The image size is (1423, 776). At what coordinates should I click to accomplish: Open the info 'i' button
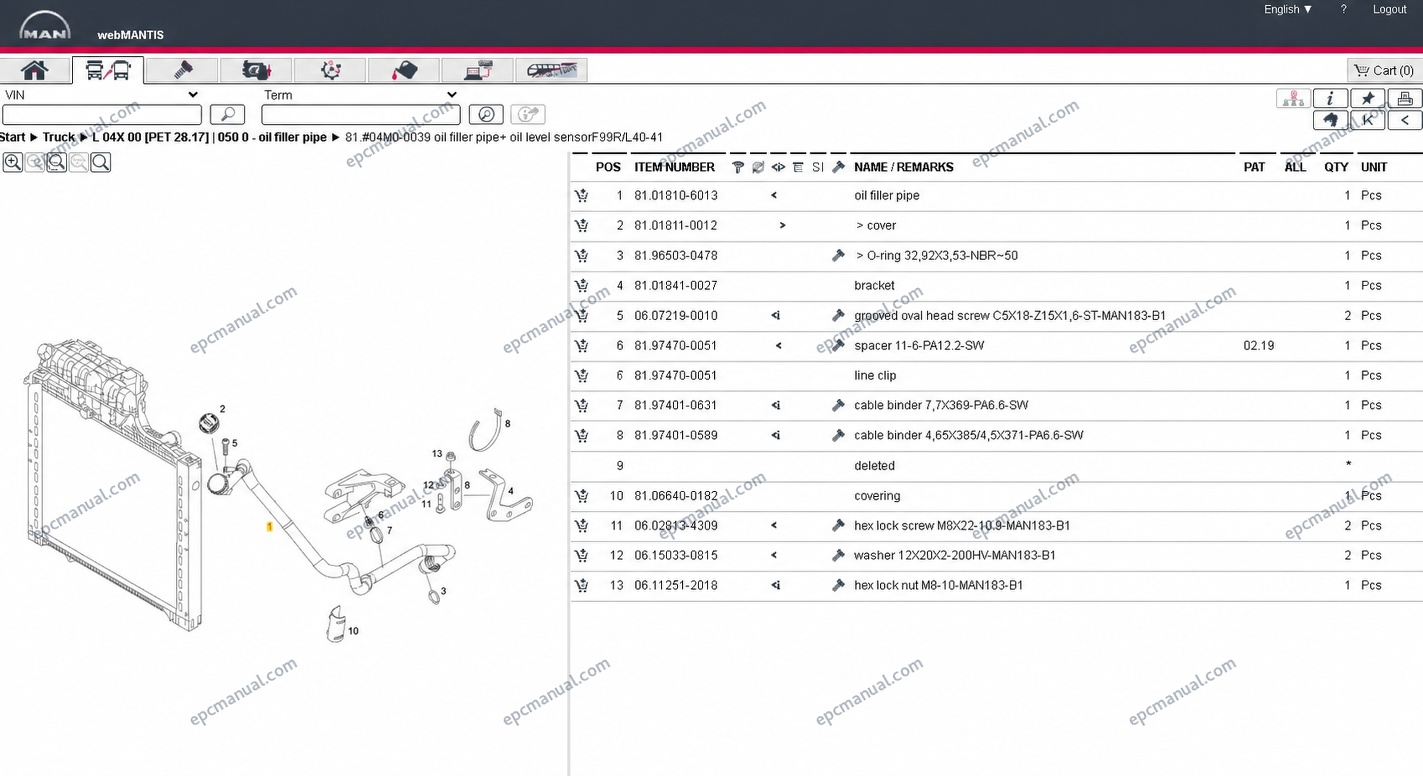click(1330, 98)
